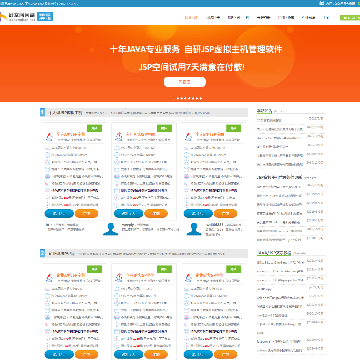The width and height of the screenshot is (360, 360).
Task: Select the orange highlighted navigation item
Action: (x=191, y=17)
